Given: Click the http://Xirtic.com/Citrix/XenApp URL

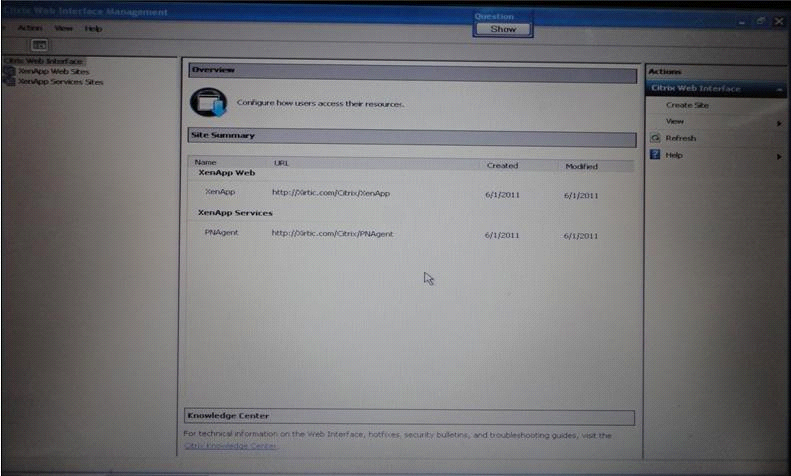Looking at the screenshot, I should coord(331,193).
